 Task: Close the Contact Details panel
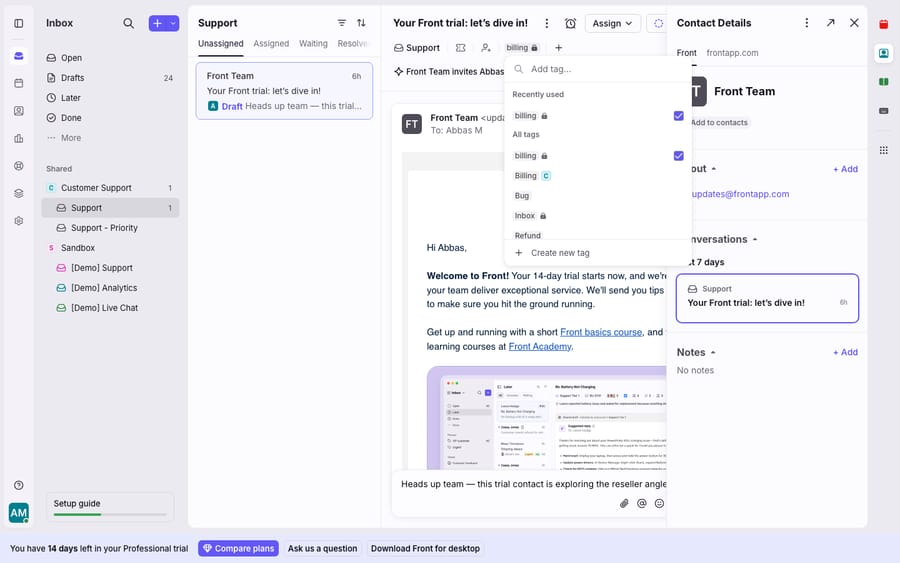(x=854, y=23)
